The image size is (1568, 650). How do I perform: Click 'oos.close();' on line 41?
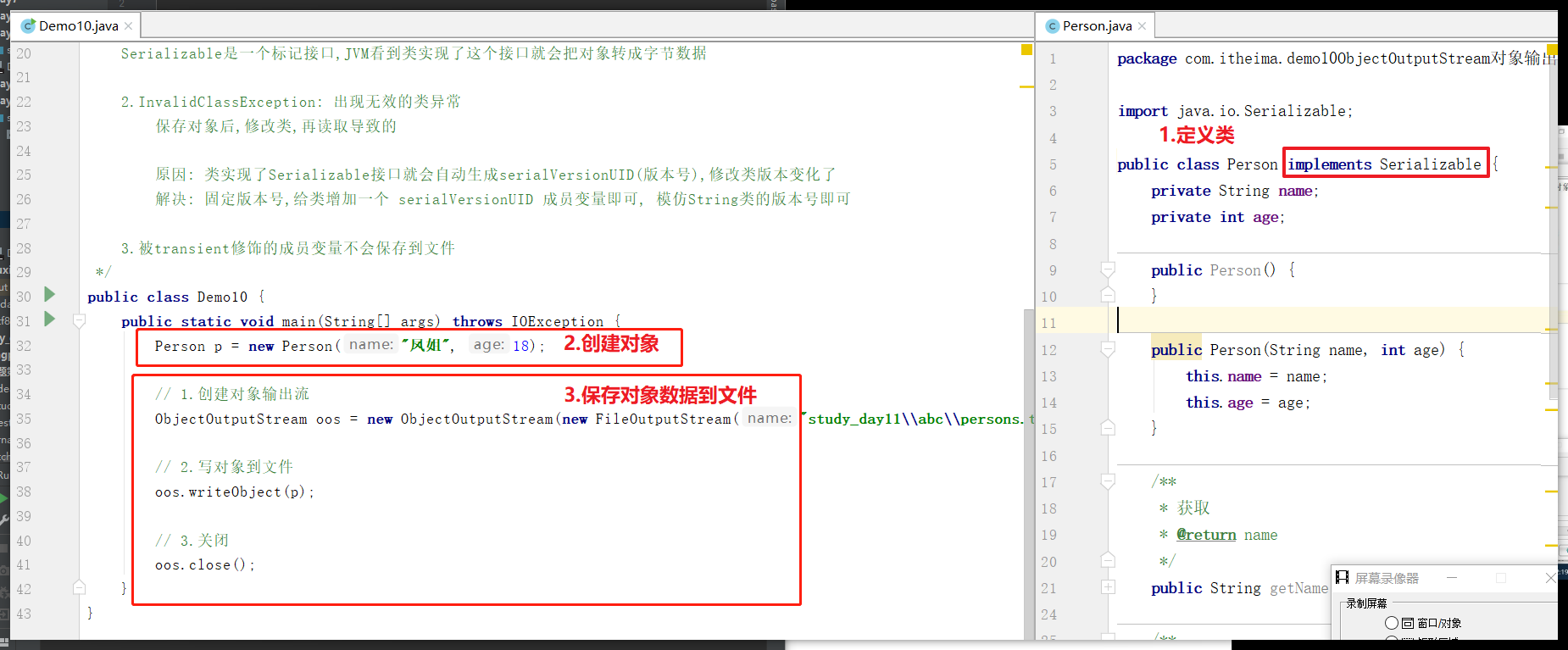(204, 565)
